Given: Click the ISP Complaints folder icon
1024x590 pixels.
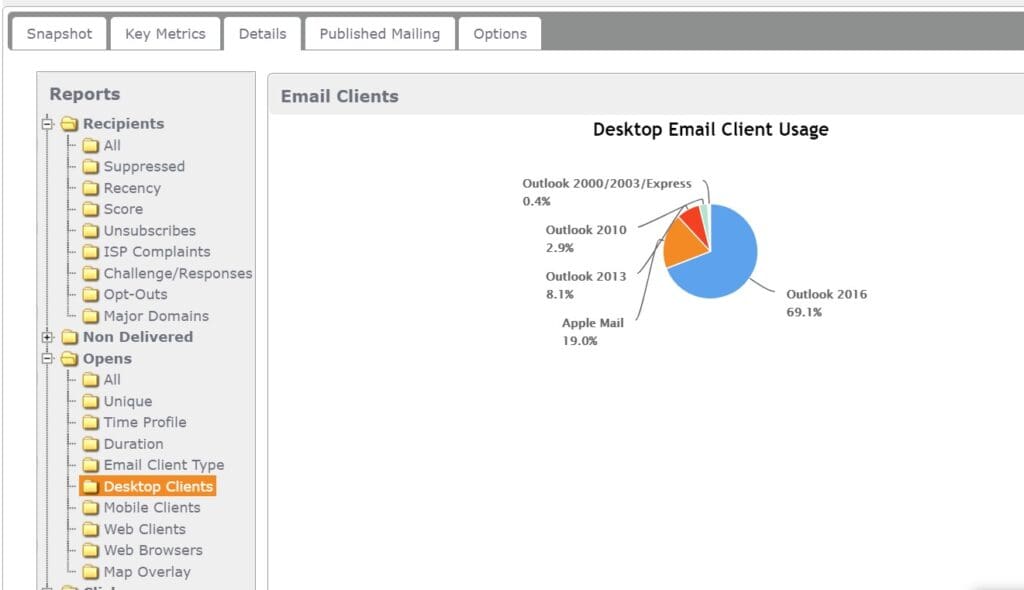Looking at the screenshot, I should (x=91, y=252).
